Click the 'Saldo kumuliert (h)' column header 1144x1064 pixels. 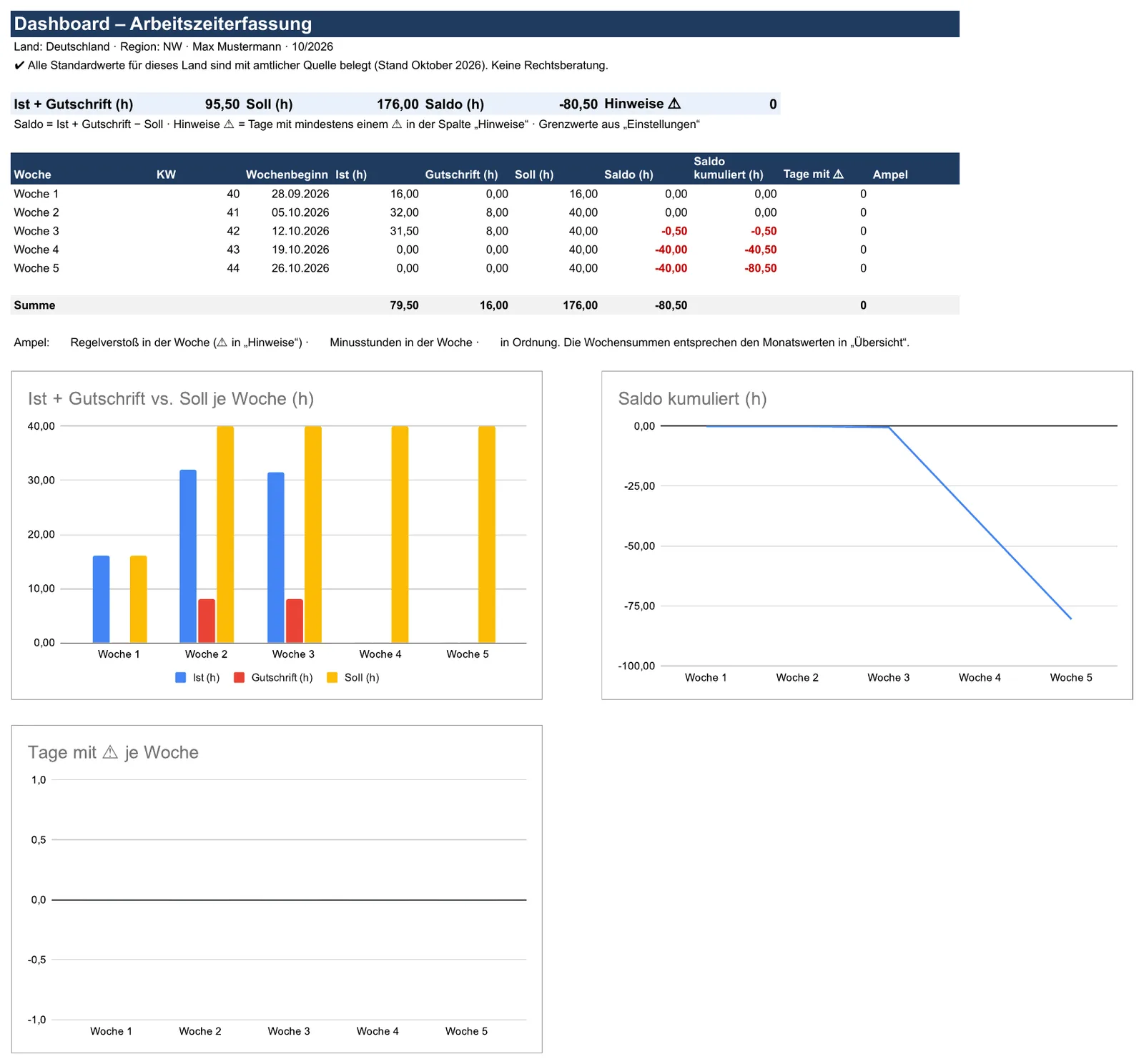(729, 168)
